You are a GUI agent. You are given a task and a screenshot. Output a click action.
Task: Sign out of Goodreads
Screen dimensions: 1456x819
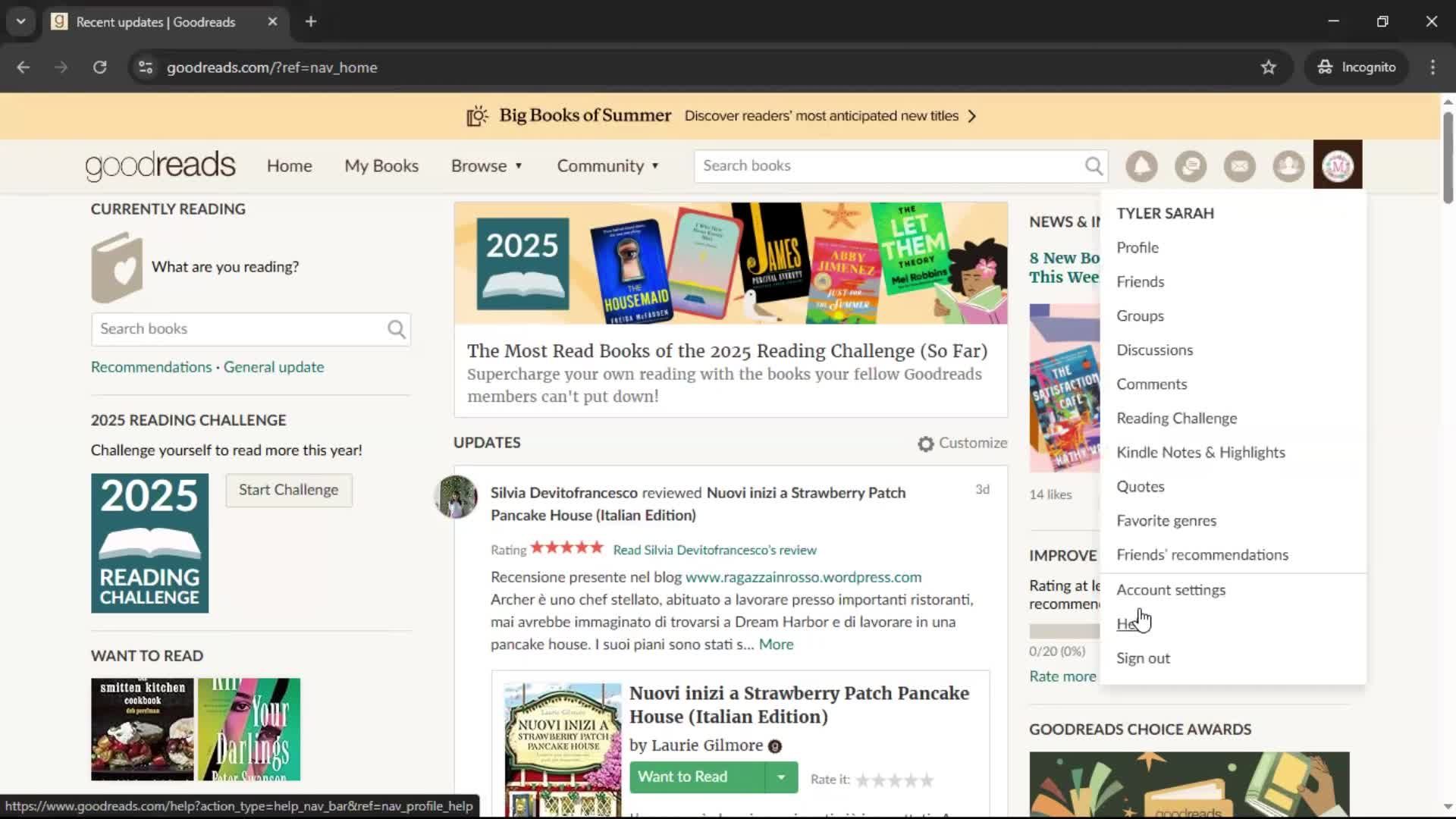pyautogui.click(x=1143, y=658)
